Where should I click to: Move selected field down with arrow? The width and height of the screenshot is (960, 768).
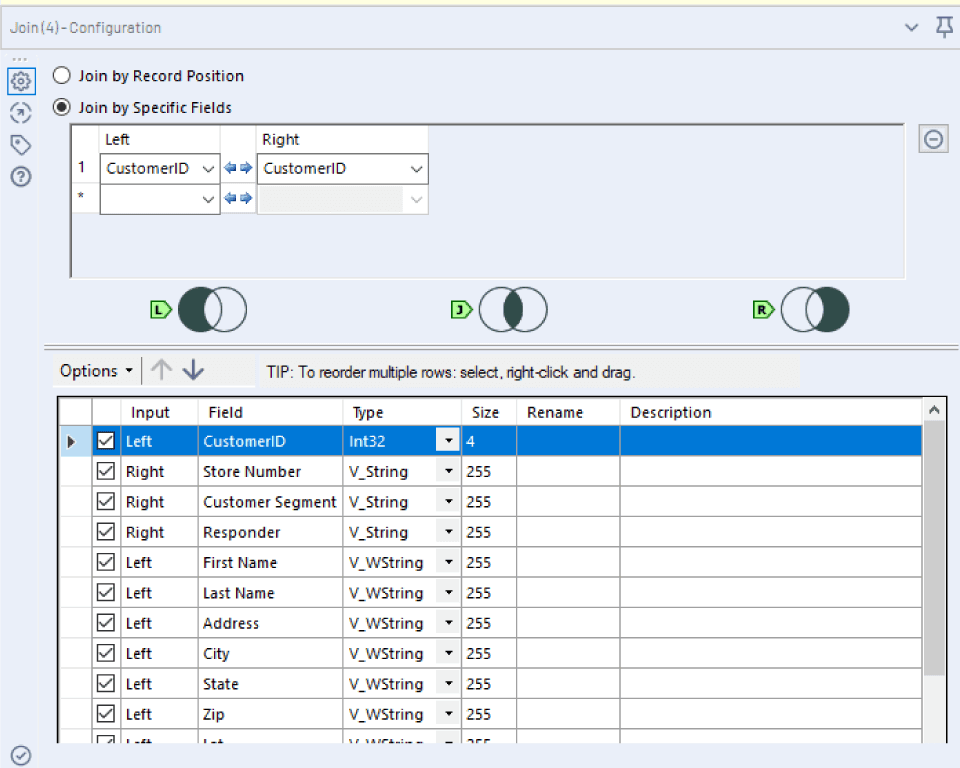click(x=193, y=371)
